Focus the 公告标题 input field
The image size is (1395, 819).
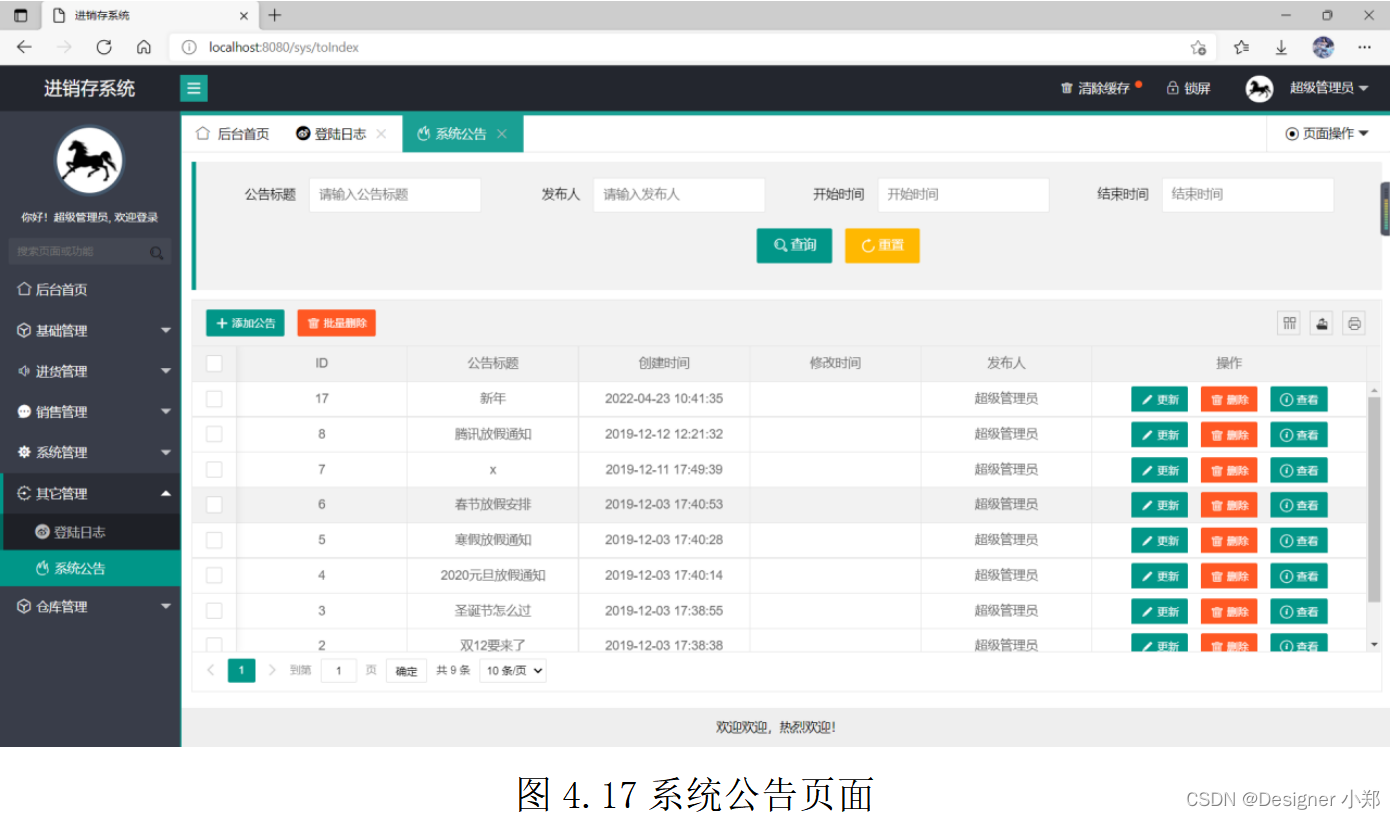(x=395, y=195)
